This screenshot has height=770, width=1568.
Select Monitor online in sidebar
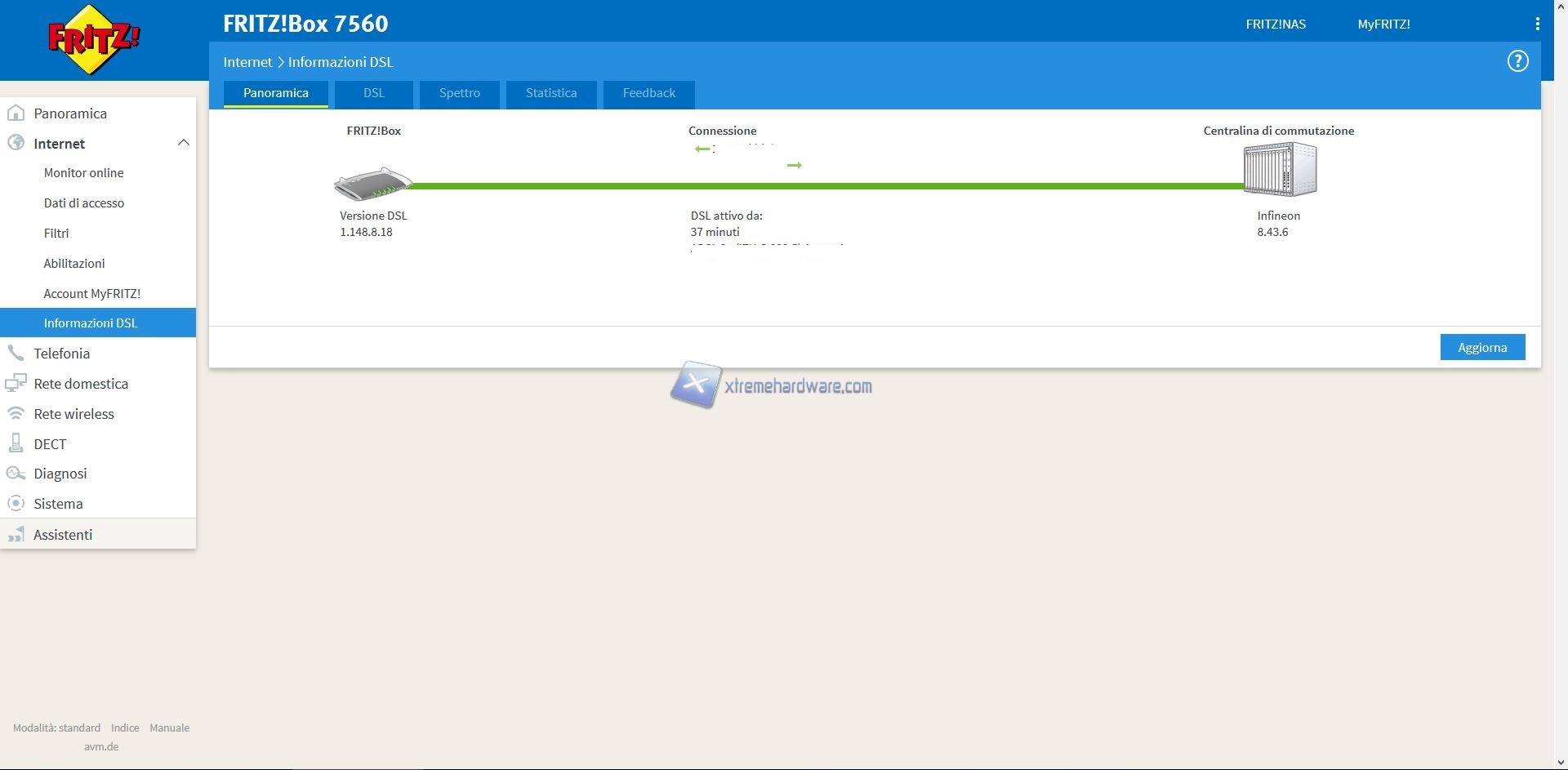click(83, 173)
